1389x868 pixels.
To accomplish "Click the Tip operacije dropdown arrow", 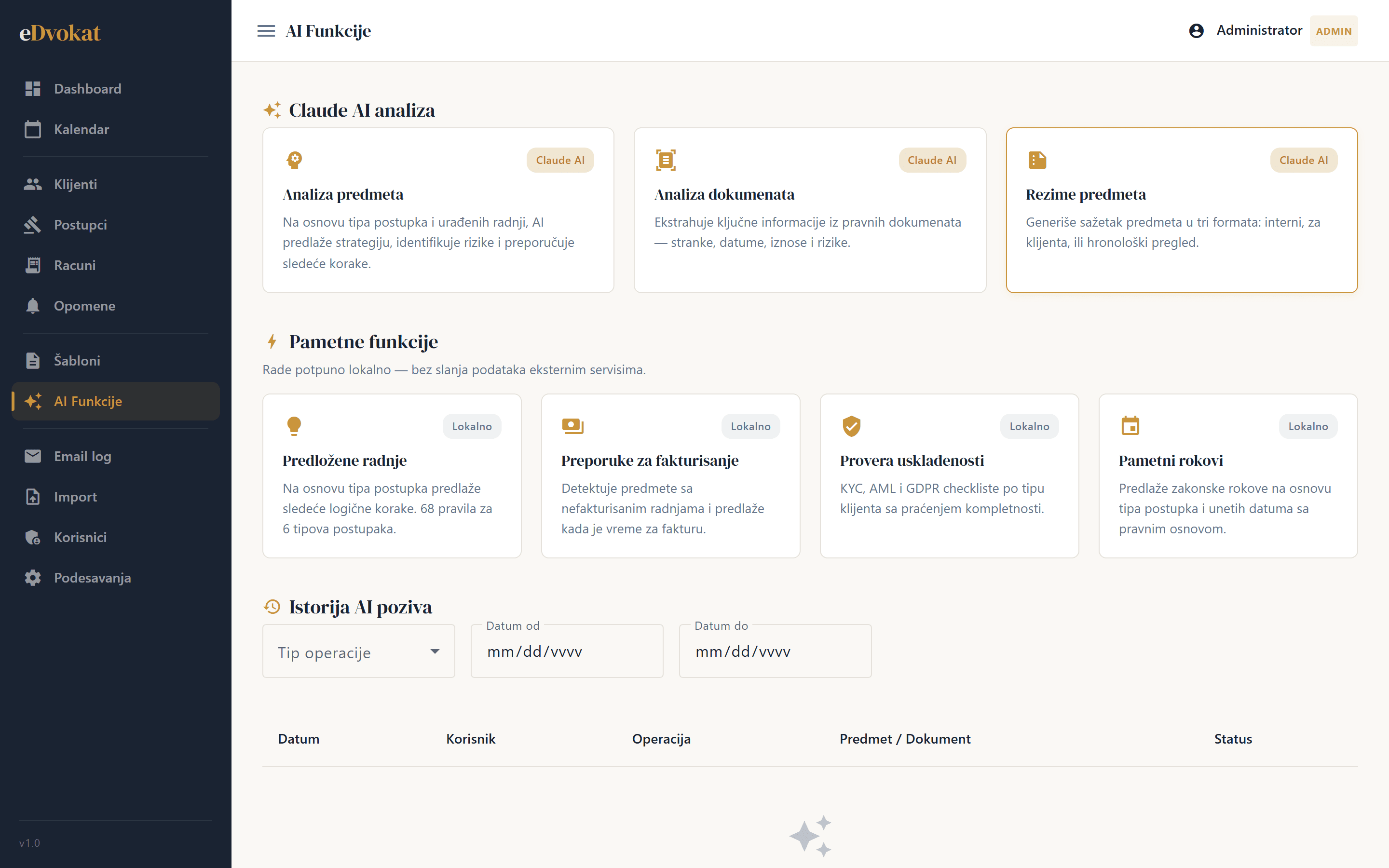I will point(435,651).
